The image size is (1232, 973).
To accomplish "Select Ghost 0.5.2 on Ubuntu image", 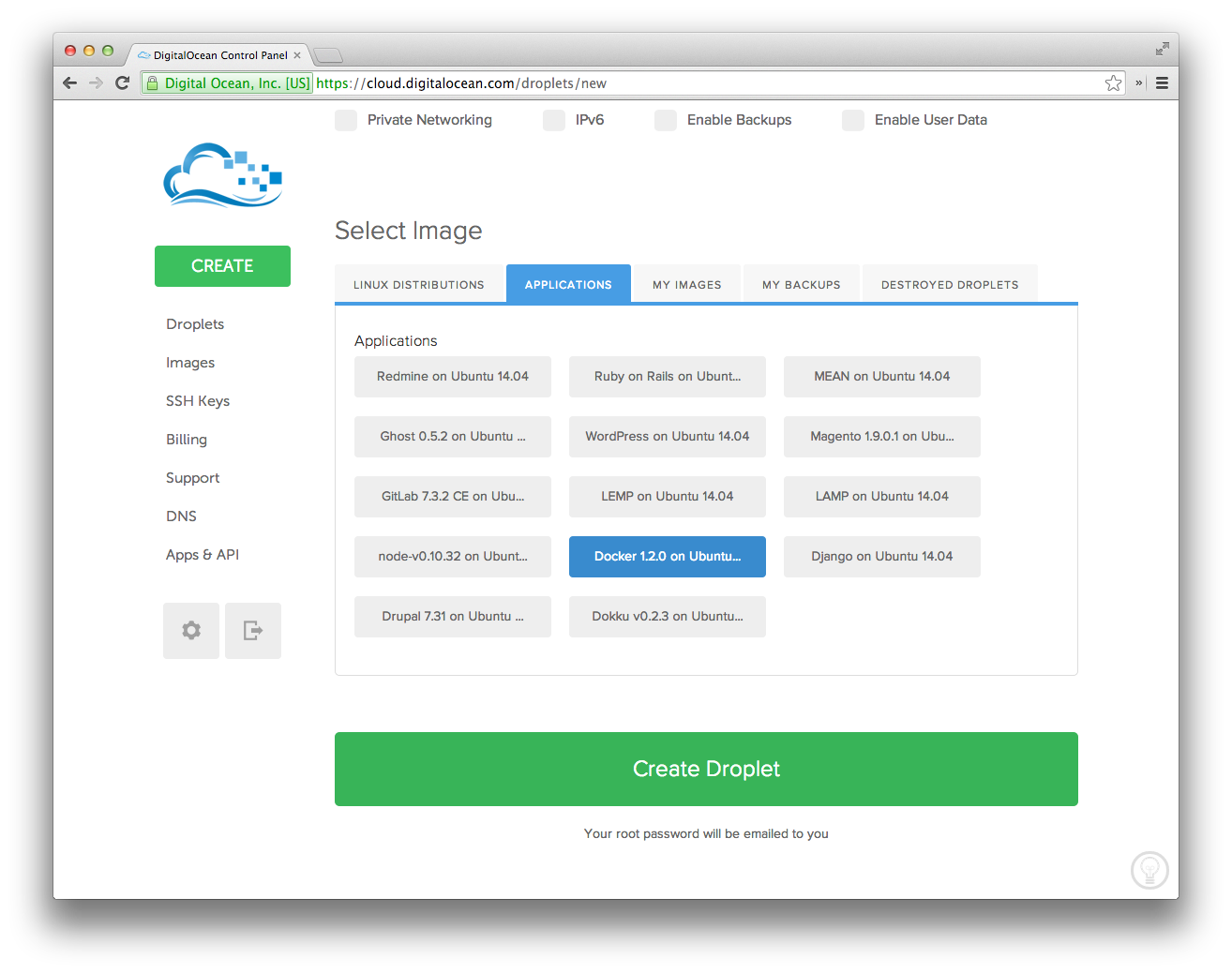I will 453,437.
